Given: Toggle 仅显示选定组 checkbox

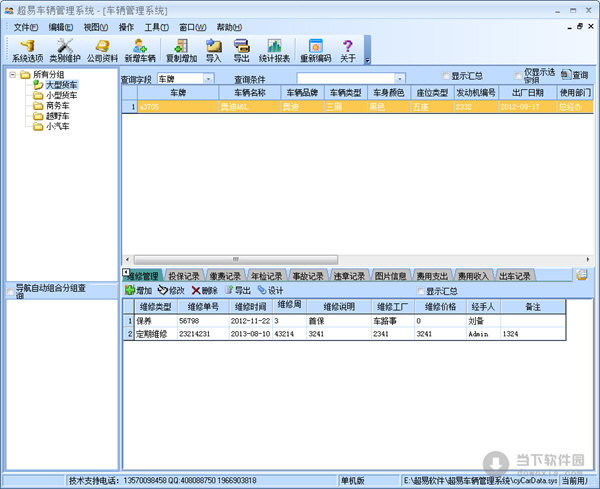Looking at the screenshot, I should [x=518, y=76].
